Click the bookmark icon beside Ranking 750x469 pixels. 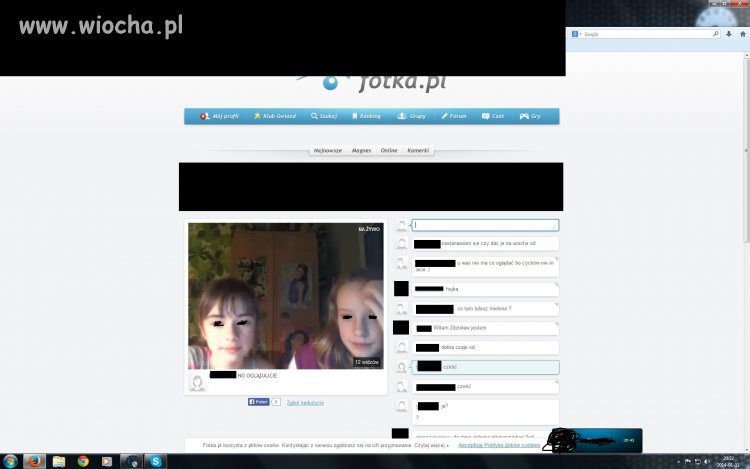[355, 116]
